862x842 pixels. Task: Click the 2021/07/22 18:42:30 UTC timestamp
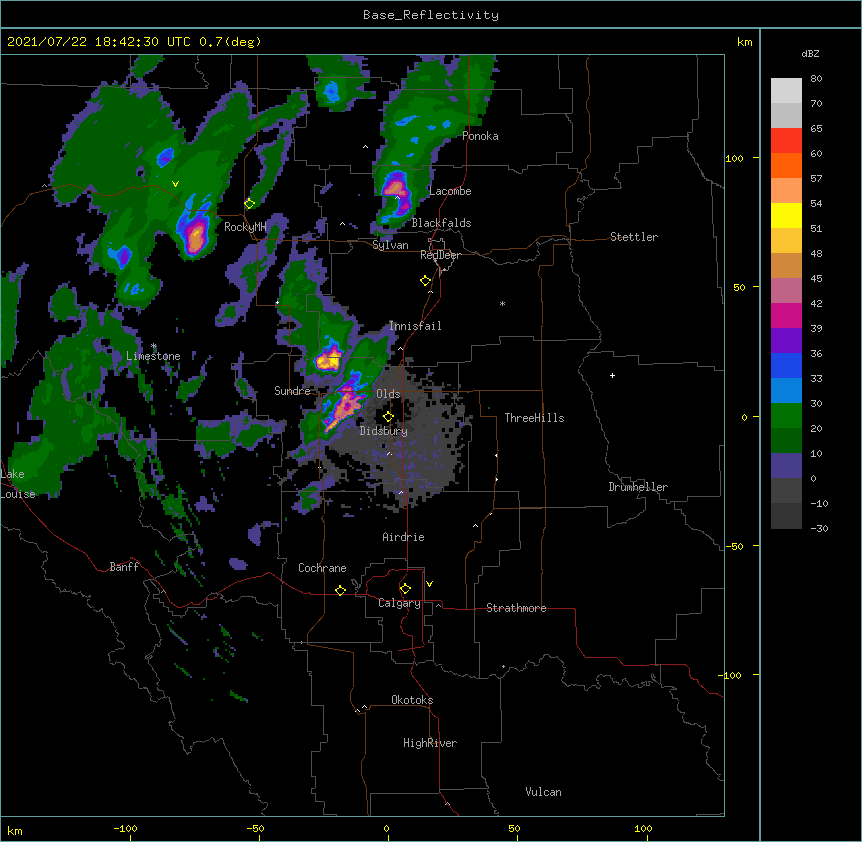[99, 42]
